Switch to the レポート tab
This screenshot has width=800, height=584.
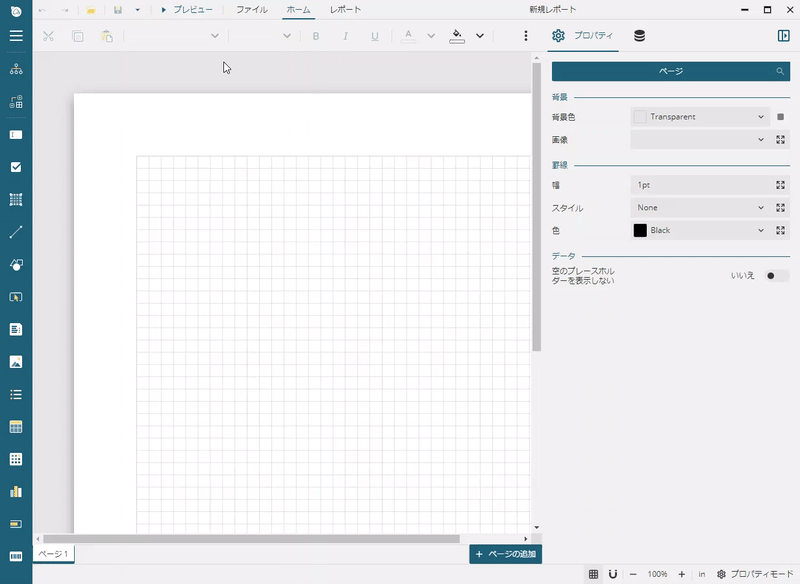point(345,9)
